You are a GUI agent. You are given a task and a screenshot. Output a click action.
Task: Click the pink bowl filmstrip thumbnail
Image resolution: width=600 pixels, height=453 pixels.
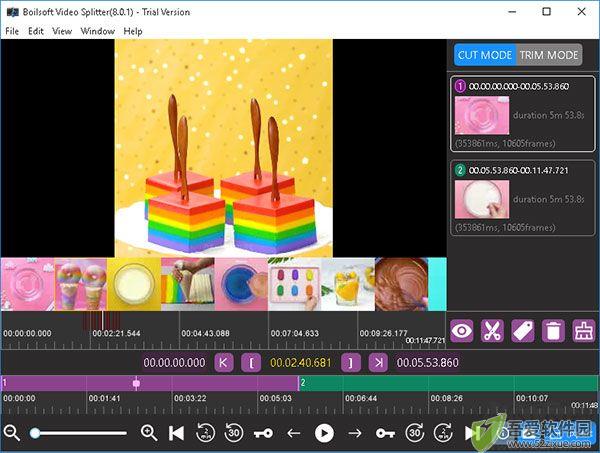(28, 284)
